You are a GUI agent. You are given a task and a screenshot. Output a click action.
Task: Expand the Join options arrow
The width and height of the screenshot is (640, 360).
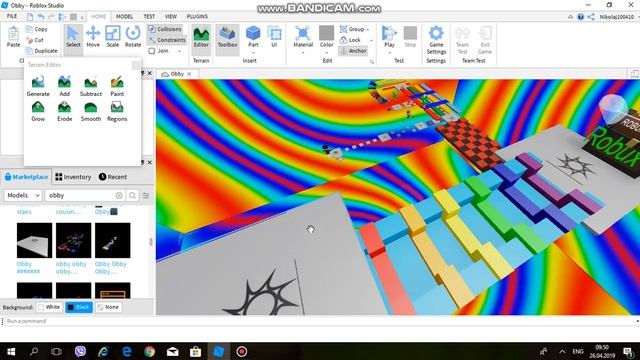(179, 51)
